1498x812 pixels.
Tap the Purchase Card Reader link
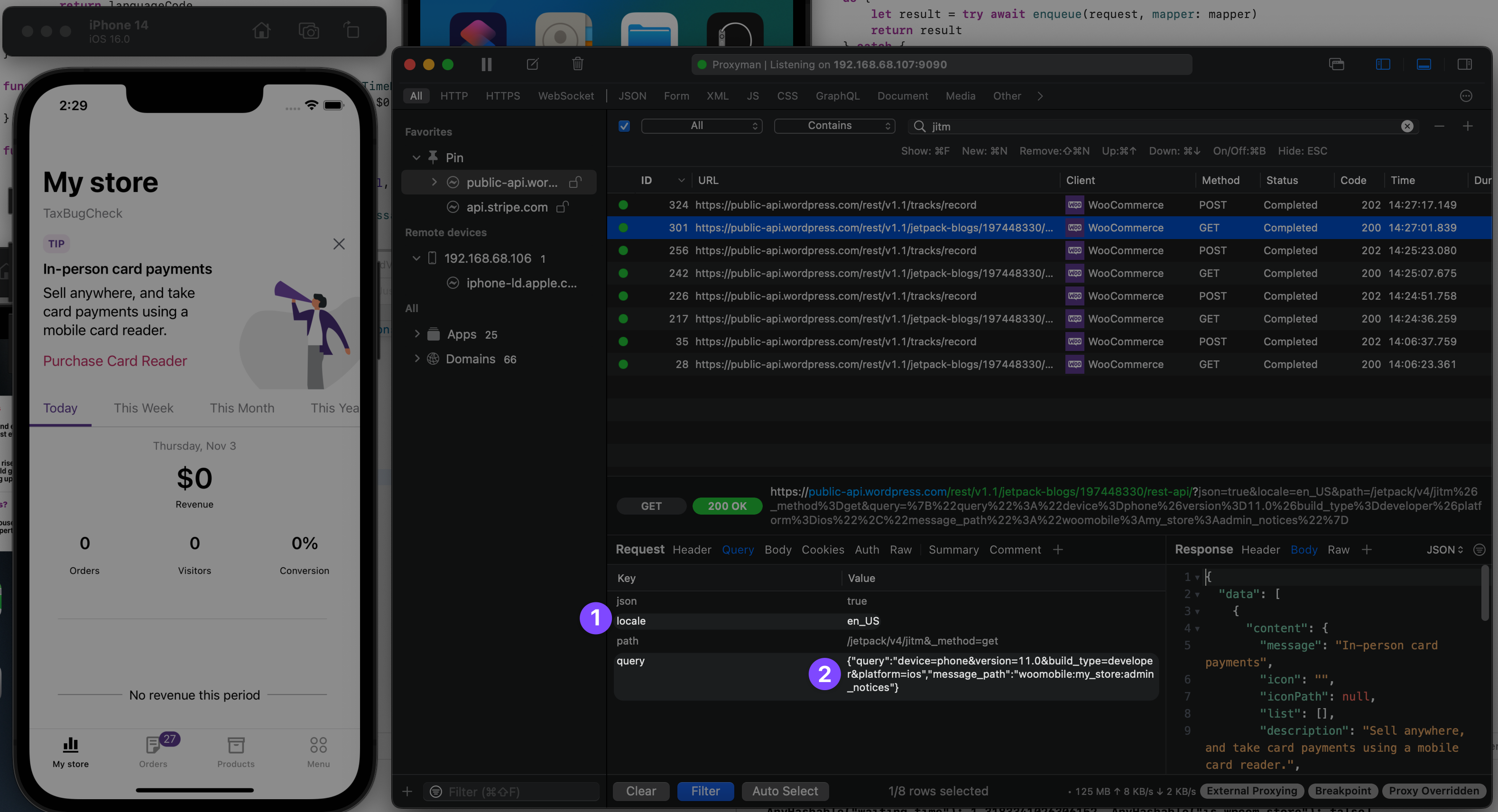tap(115, 360)
